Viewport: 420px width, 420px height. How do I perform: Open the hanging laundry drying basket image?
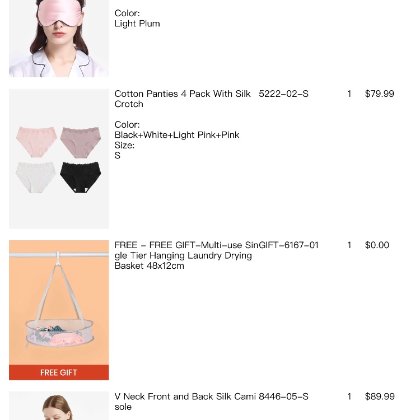point(59,310)
